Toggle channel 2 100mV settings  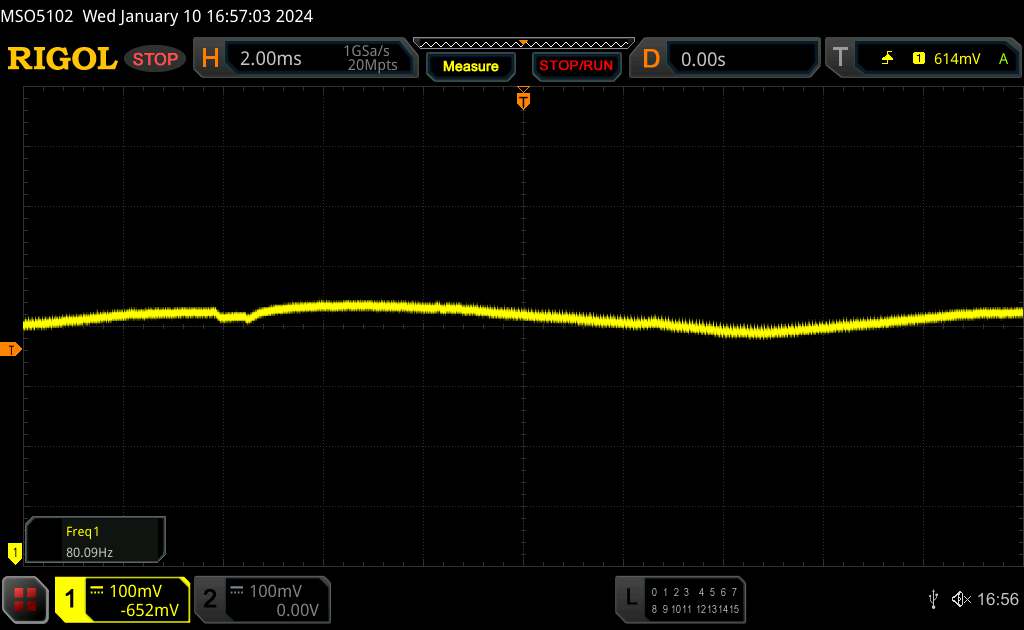263,599
